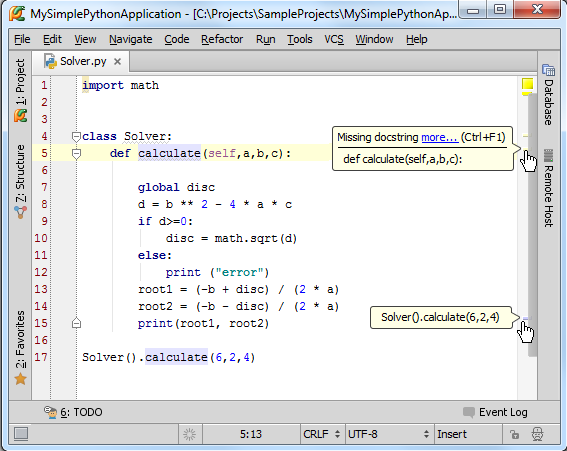567x451 pixels.
Task: Click the 'more...' link in the tooltip
Action: tap(440, 137)
